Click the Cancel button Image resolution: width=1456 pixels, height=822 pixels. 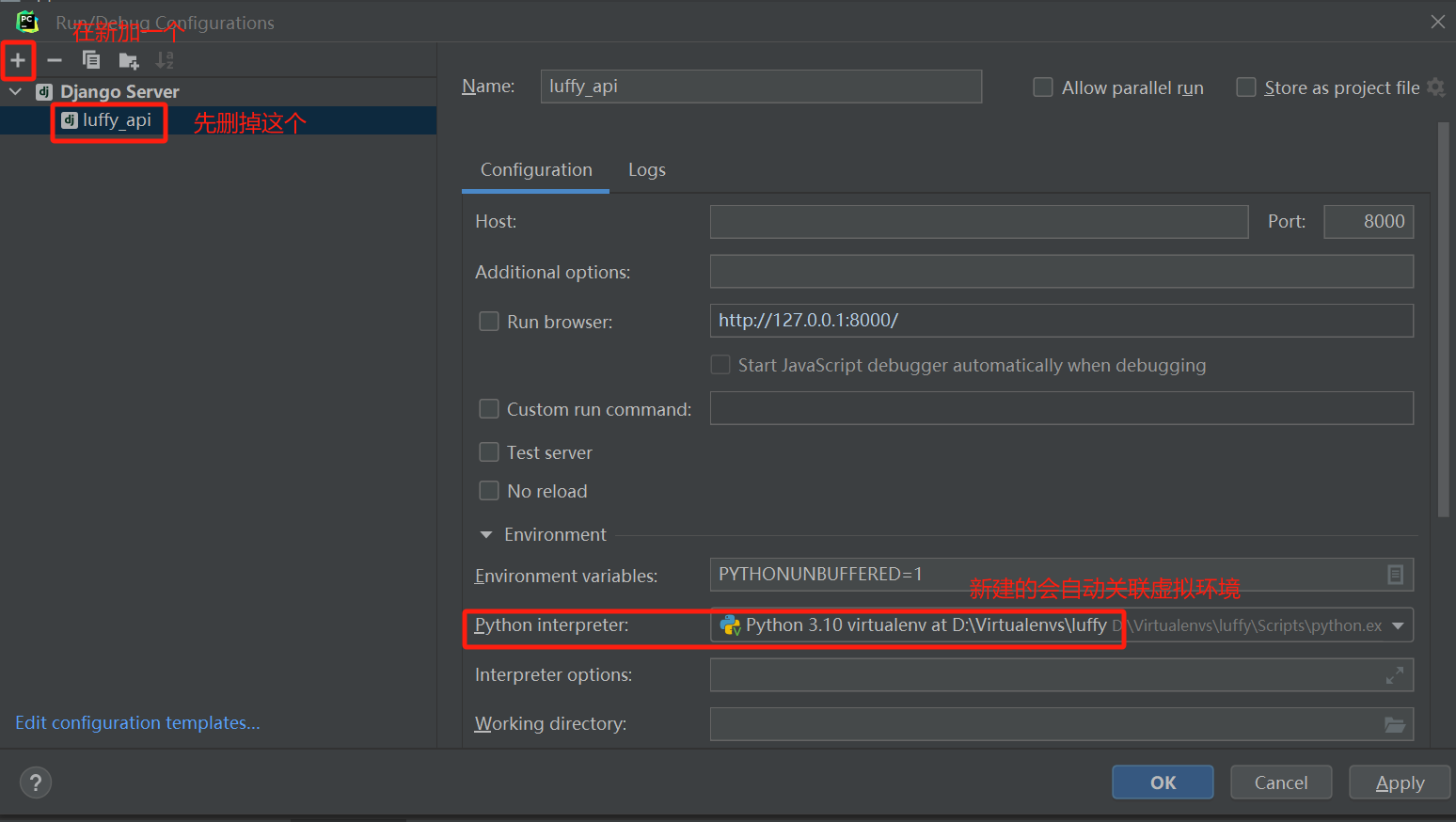tap(1281, 782)
